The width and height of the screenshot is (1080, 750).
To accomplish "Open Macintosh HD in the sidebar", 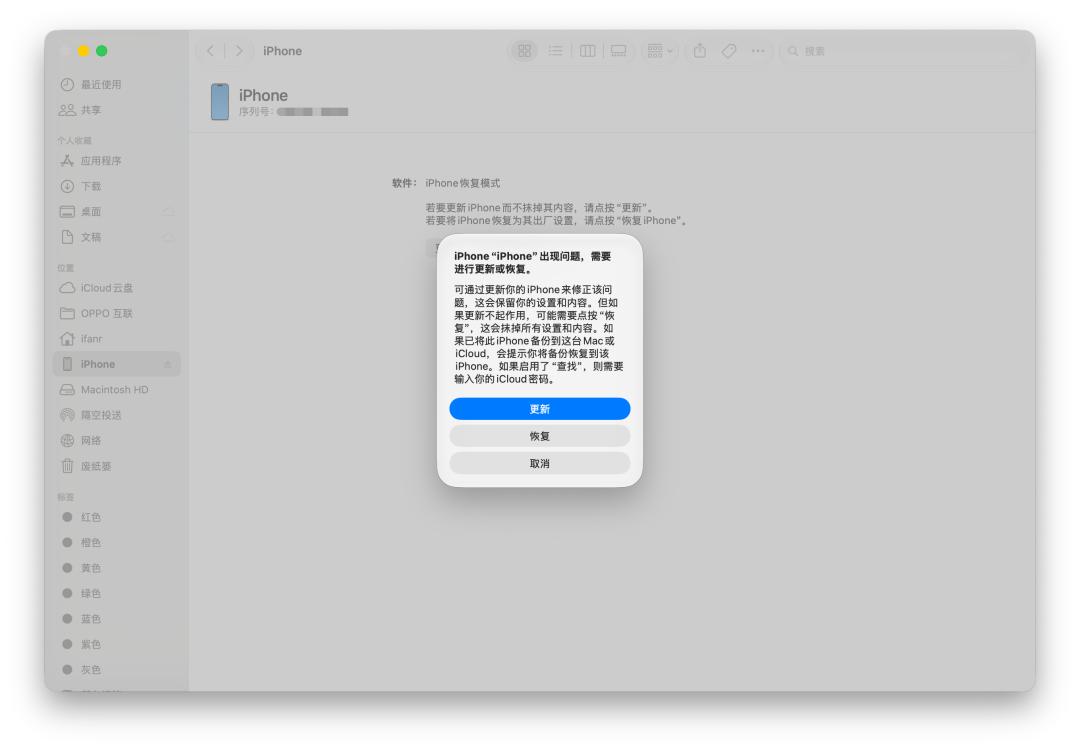I will click(116, 390).
